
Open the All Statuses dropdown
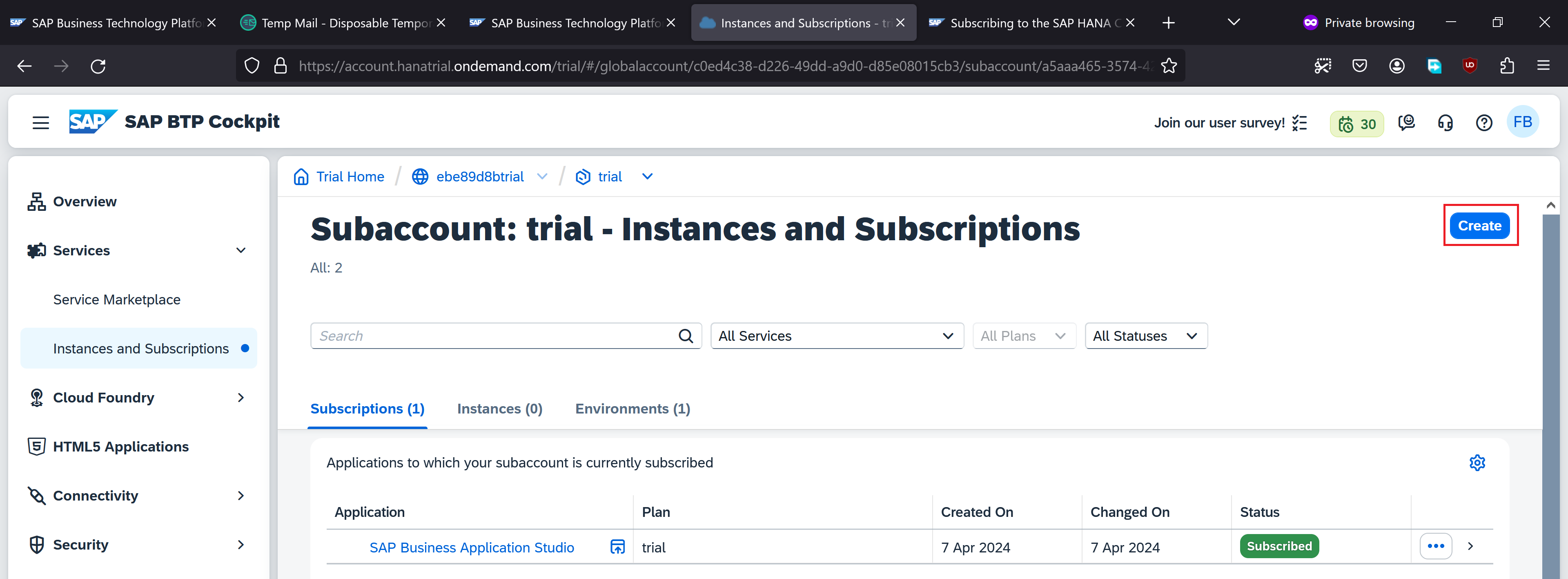tap(1145, 336)
